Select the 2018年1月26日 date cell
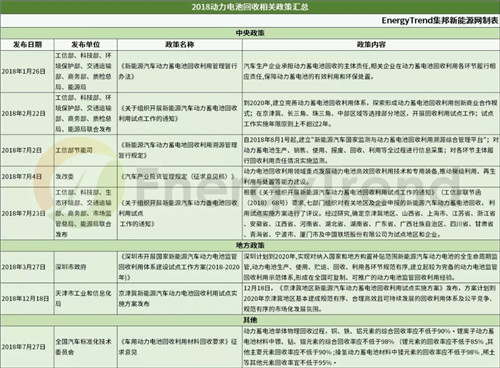The width and height of the screenshot is (500, 368). tap(24, 71)
